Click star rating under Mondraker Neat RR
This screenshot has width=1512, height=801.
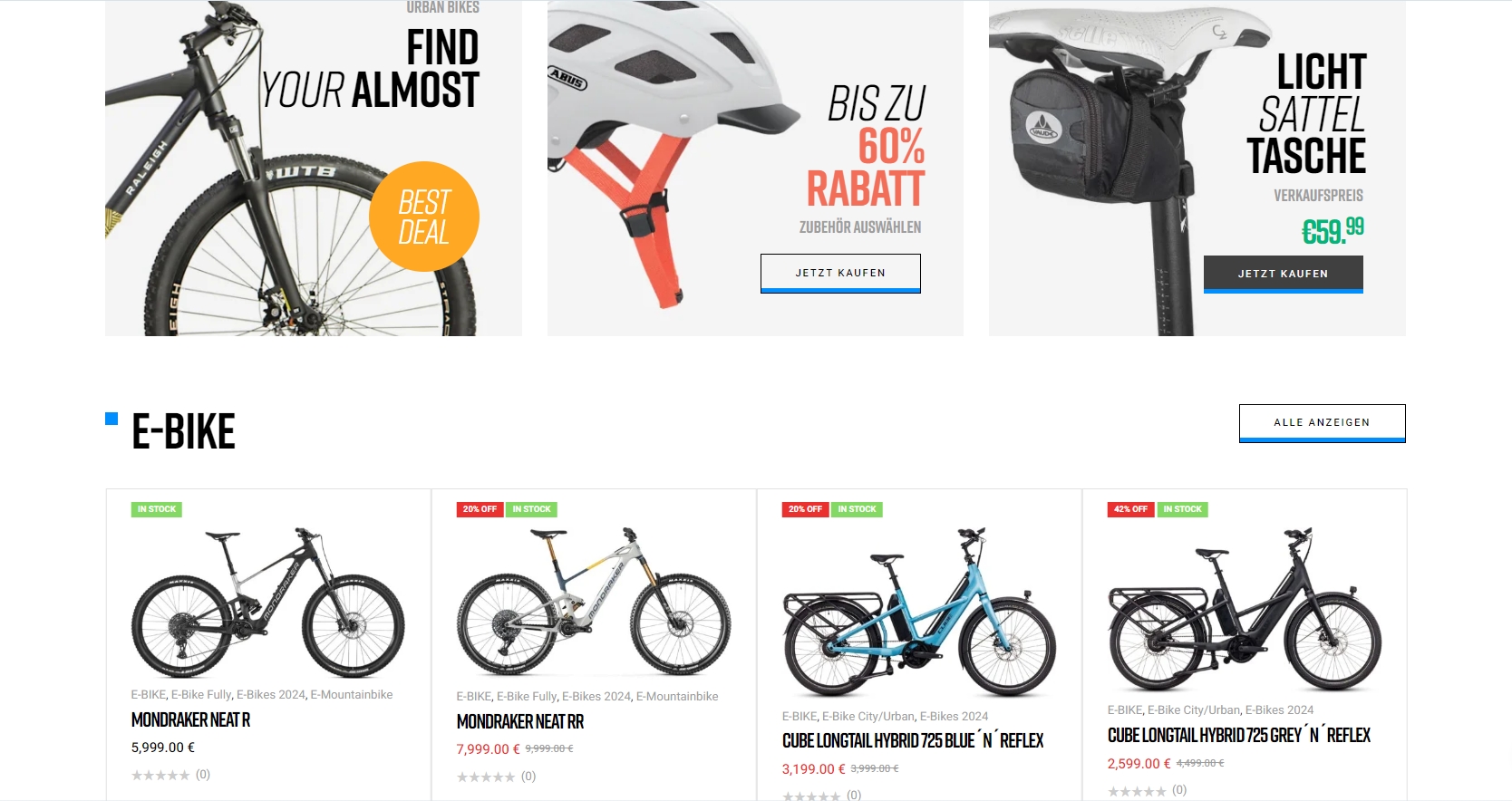tap(486, 777)
